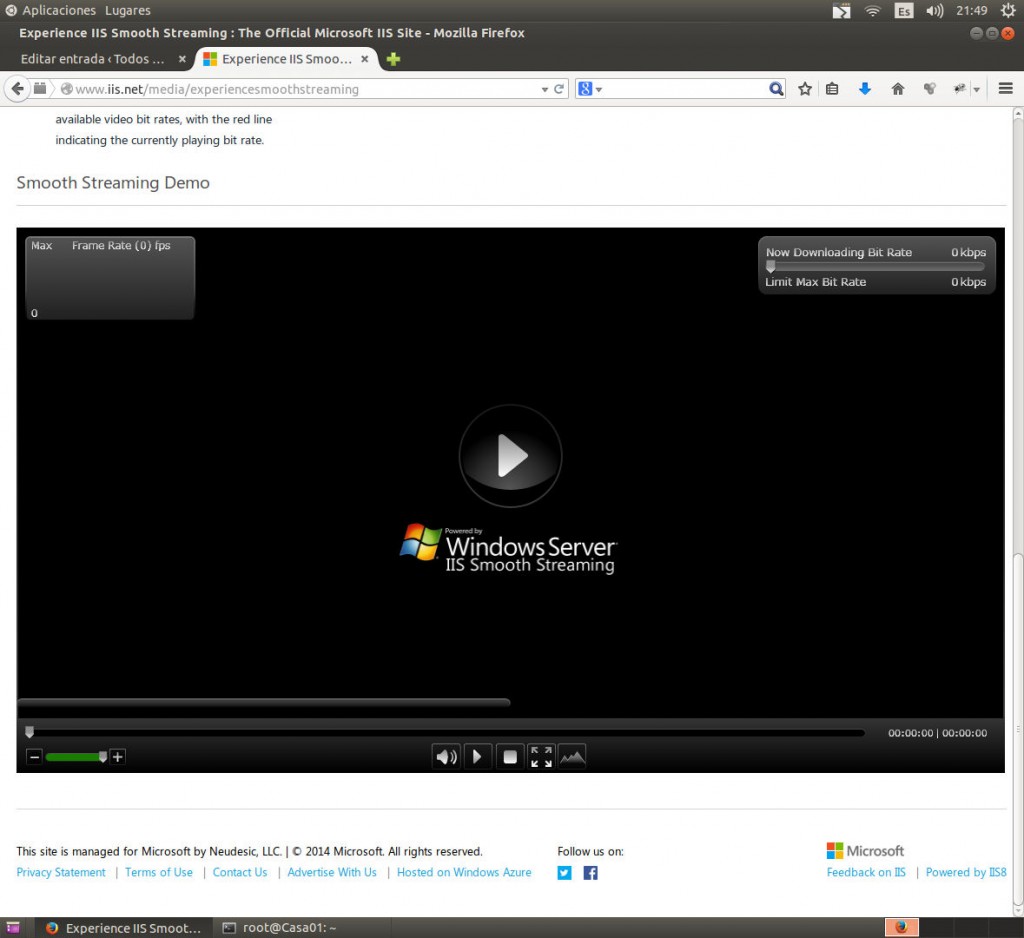Open the bitrate graph icon in player controls
This screenshot has width=1024, height=938.
pos(571,756)
